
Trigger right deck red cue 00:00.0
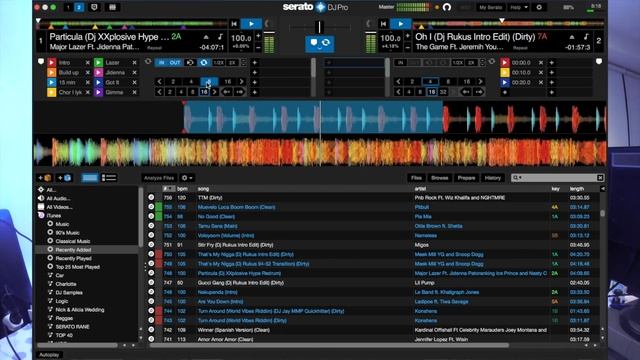[x=505, y=63]
